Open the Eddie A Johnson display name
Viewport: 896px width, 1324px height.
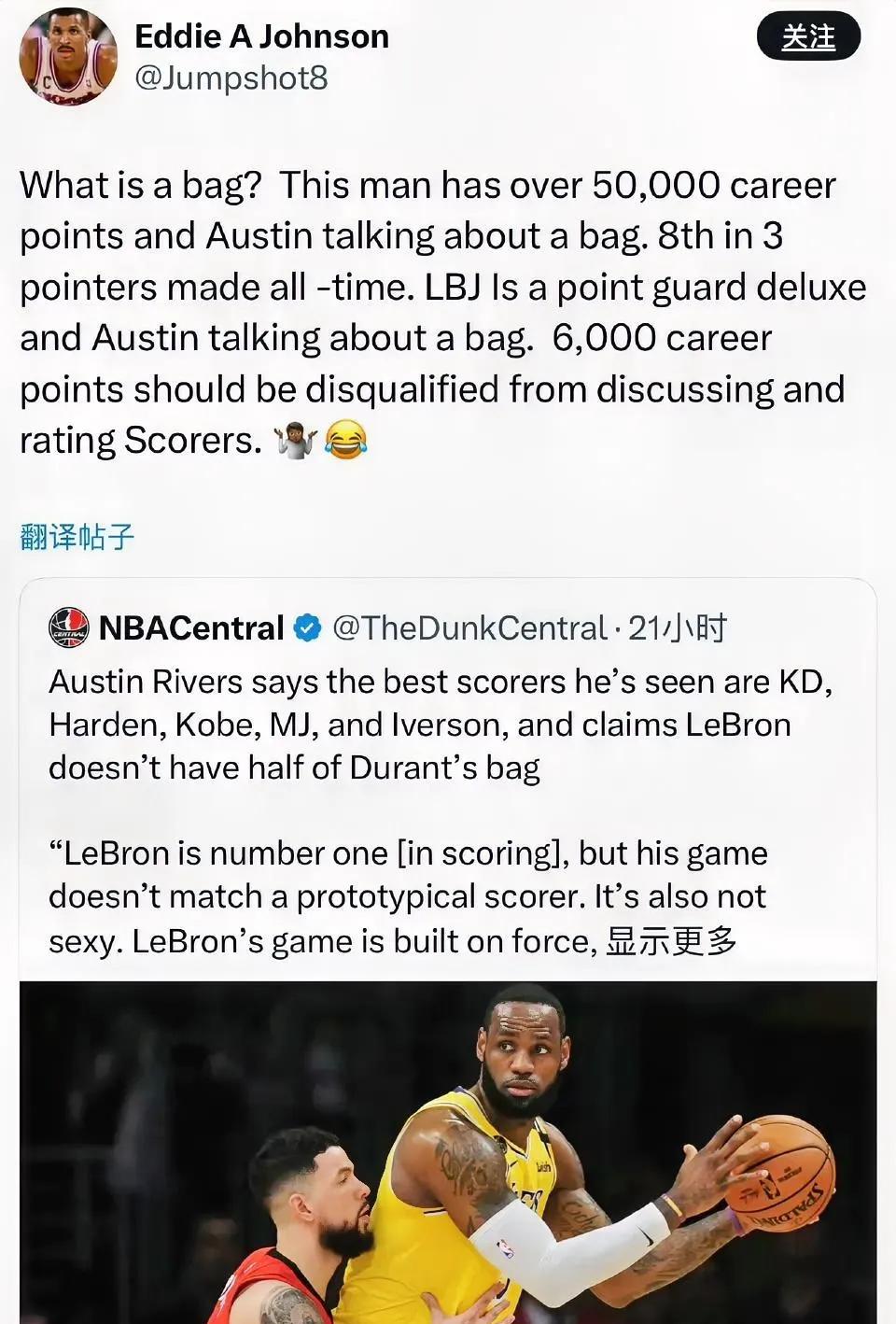pos(261,36)
